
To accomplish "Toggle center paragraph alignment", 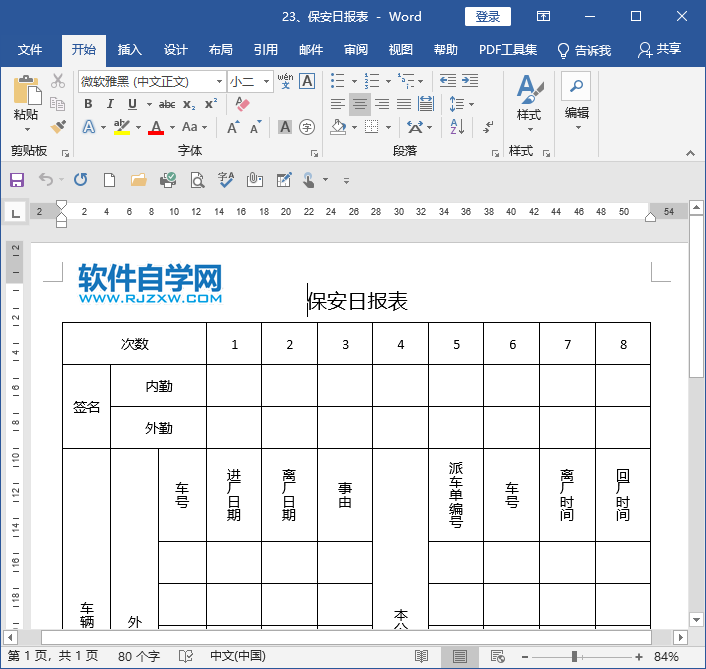I will (x=359, y=104).
